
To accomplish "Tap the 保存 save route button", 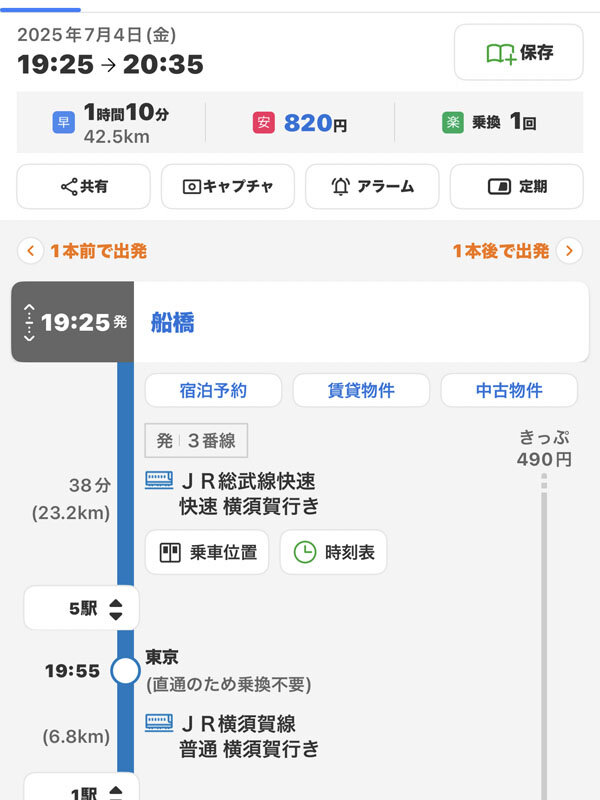I will [x=518, y=52].
